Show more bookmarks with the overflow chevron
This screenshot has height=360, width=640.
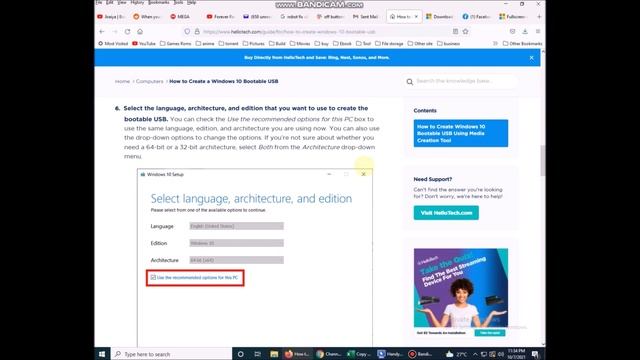[495, 43]
